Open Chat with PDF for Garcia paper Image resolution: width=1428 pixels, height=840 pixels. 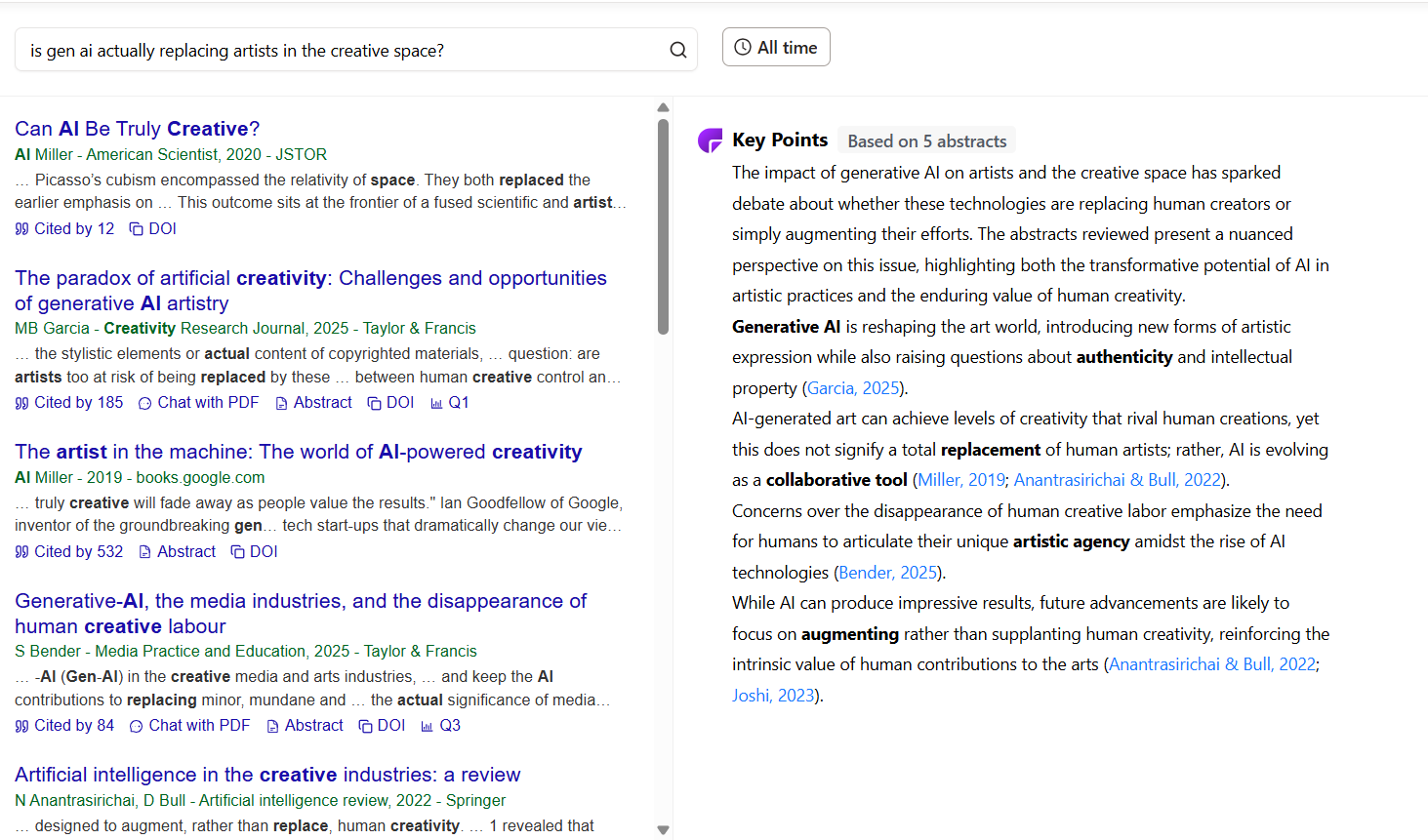199,402
